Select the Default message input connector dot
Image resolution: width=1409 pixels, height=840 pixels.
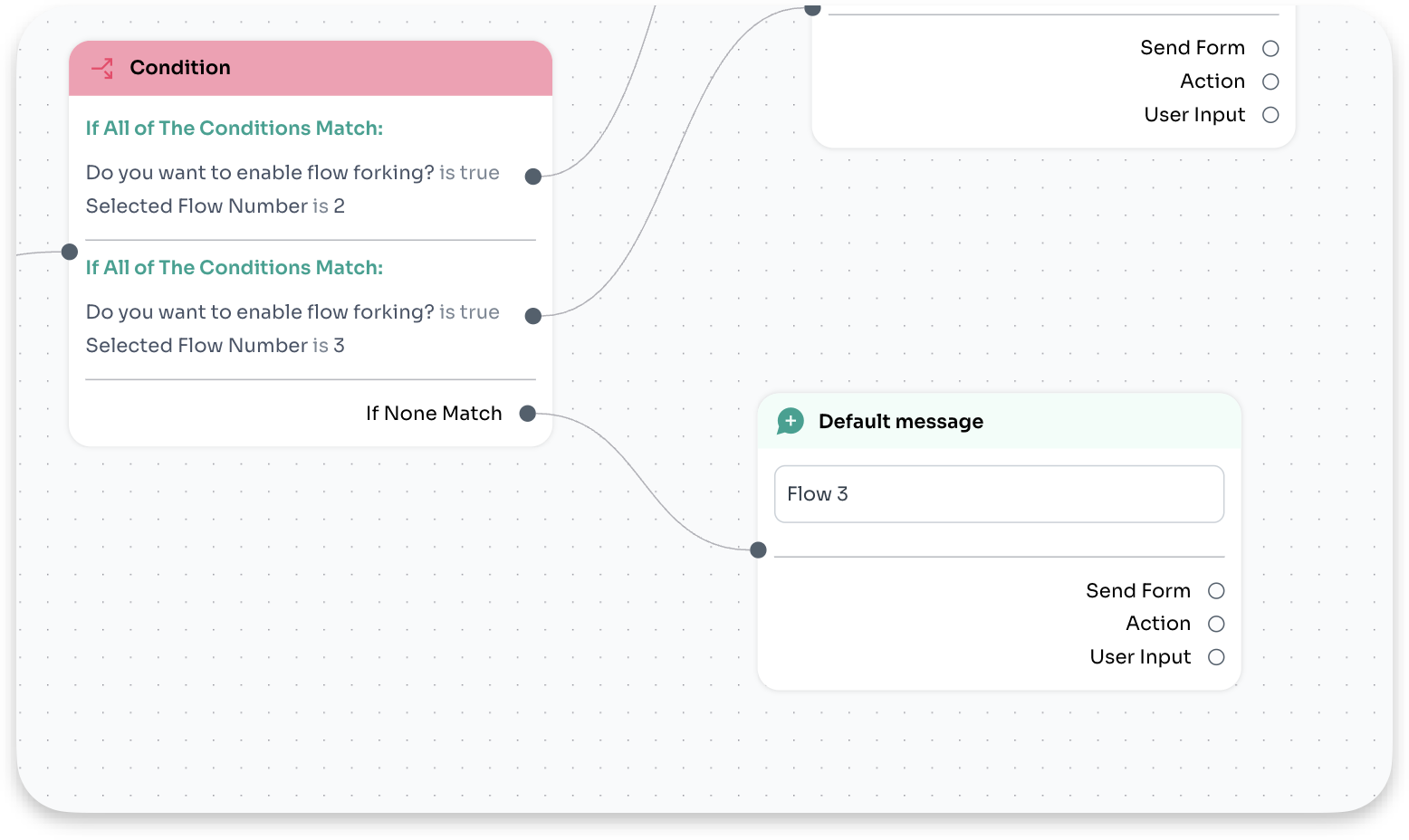pyautogui.click(x=759, y=549)
